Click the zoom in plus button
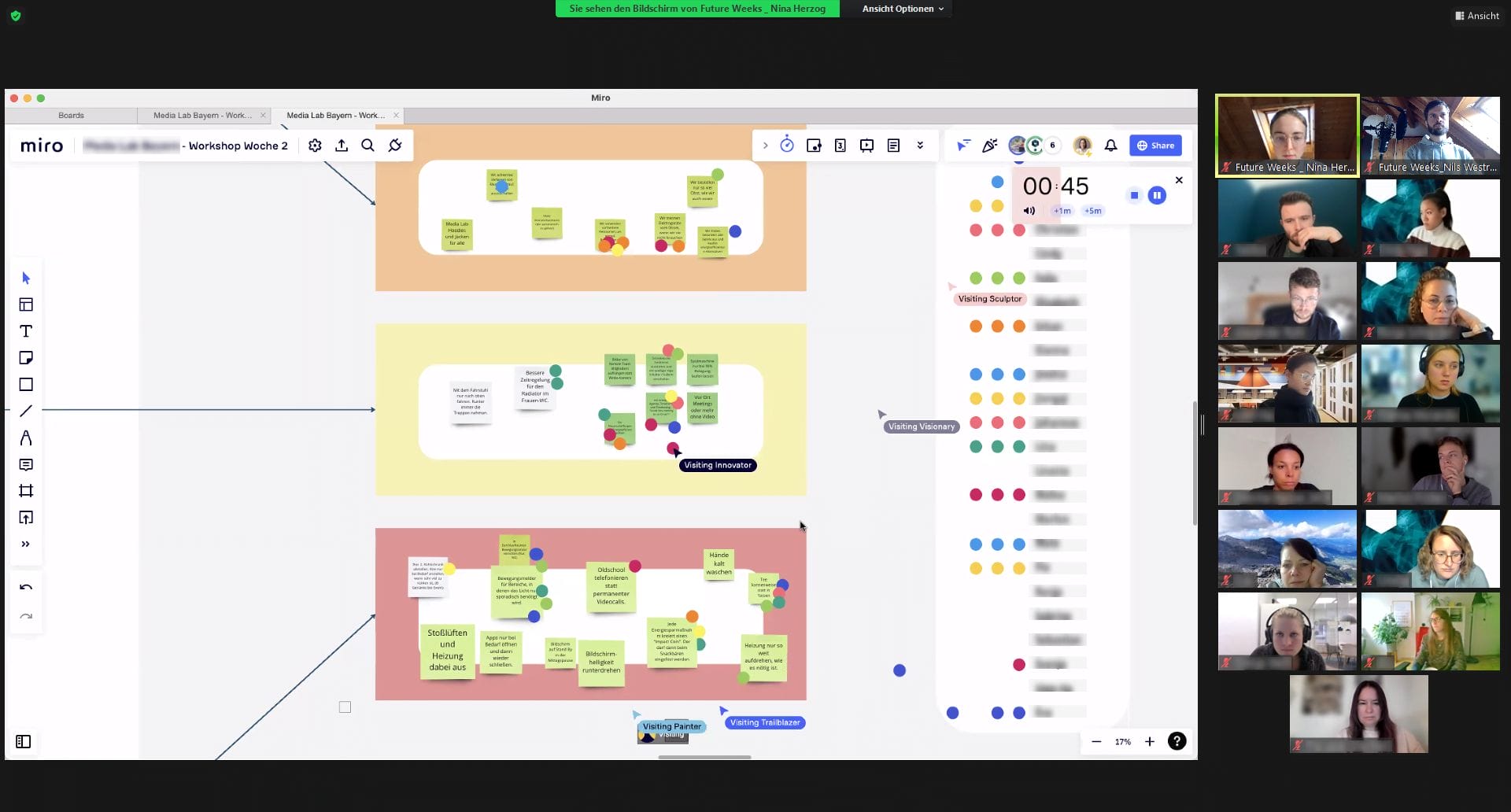This screenshot has height=812, width=1511. (1150, 741)
